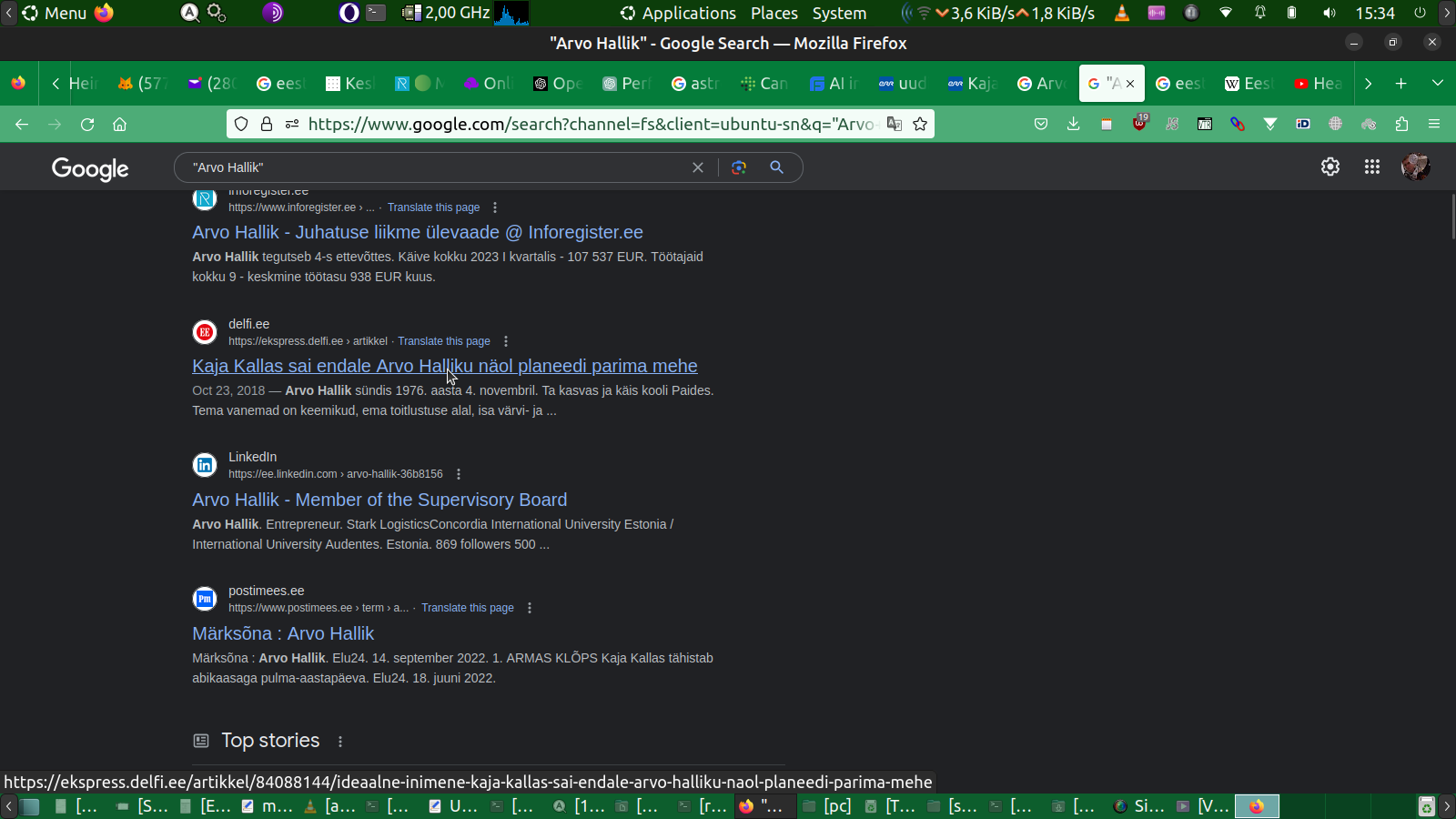This screenshot has width=1456, height=819.
Task: Open the Menu button in the top panel
Action: 55,13
